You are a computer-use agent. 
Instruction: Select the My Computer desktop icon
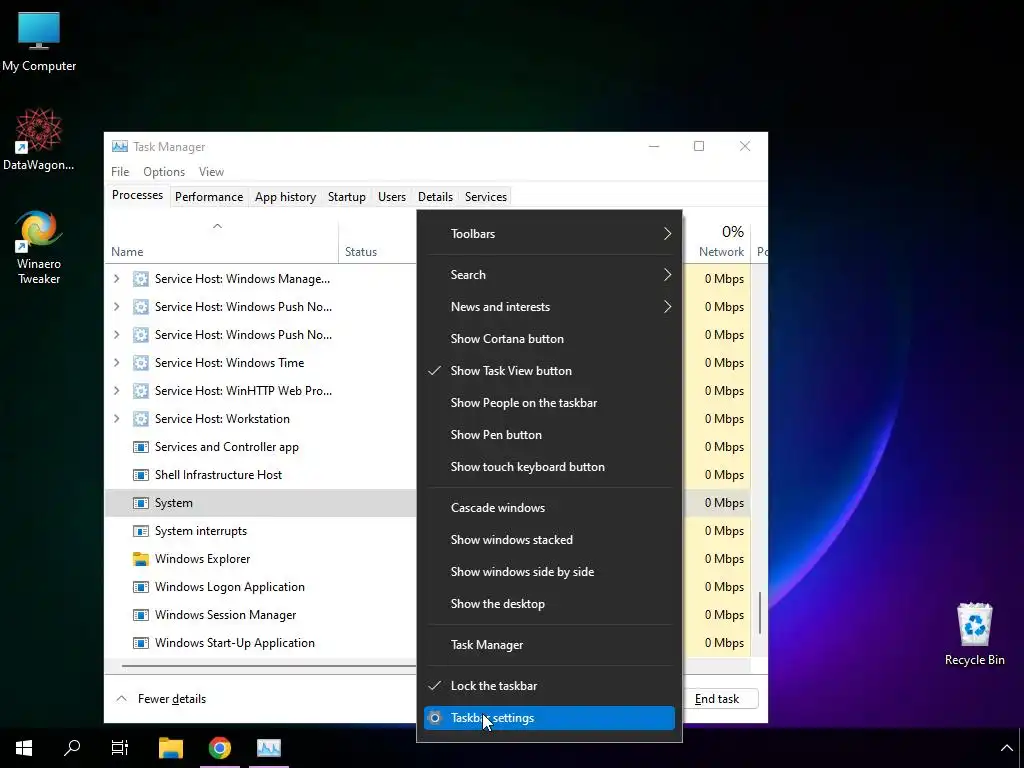coord(39,42)
